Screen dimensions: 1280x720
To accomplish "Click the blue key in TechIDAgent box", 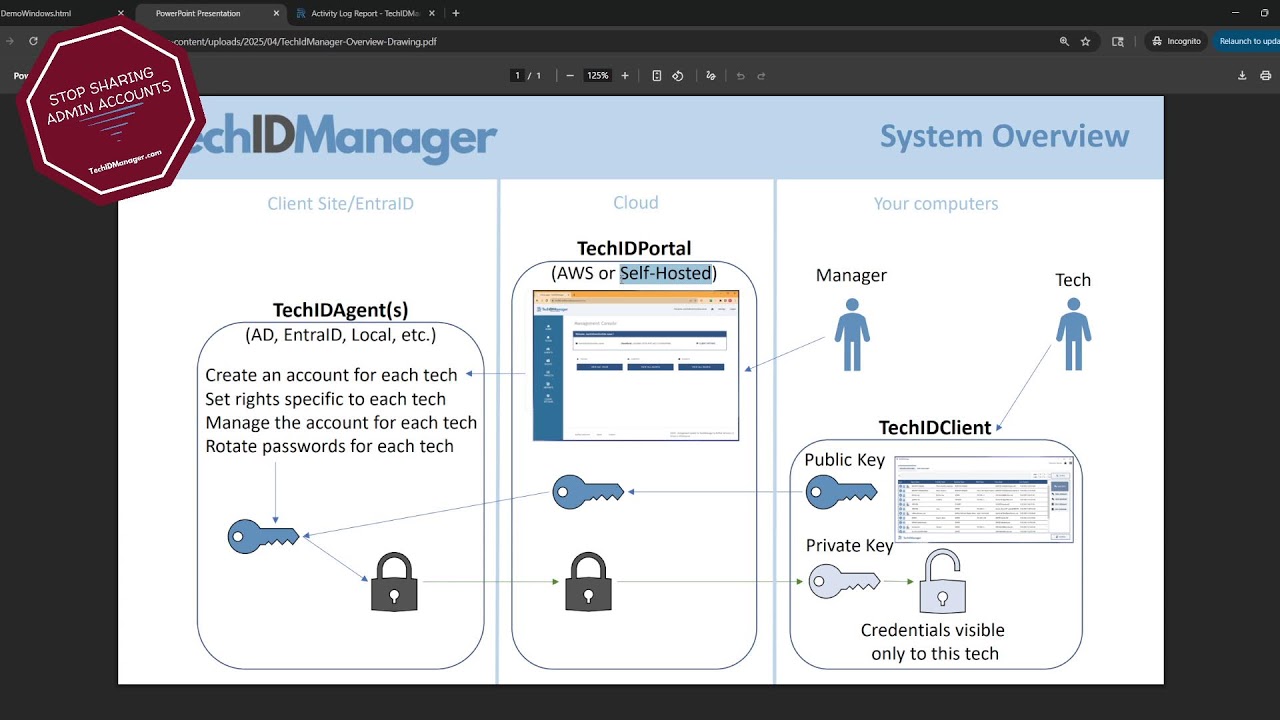I will tap(263, 537).
